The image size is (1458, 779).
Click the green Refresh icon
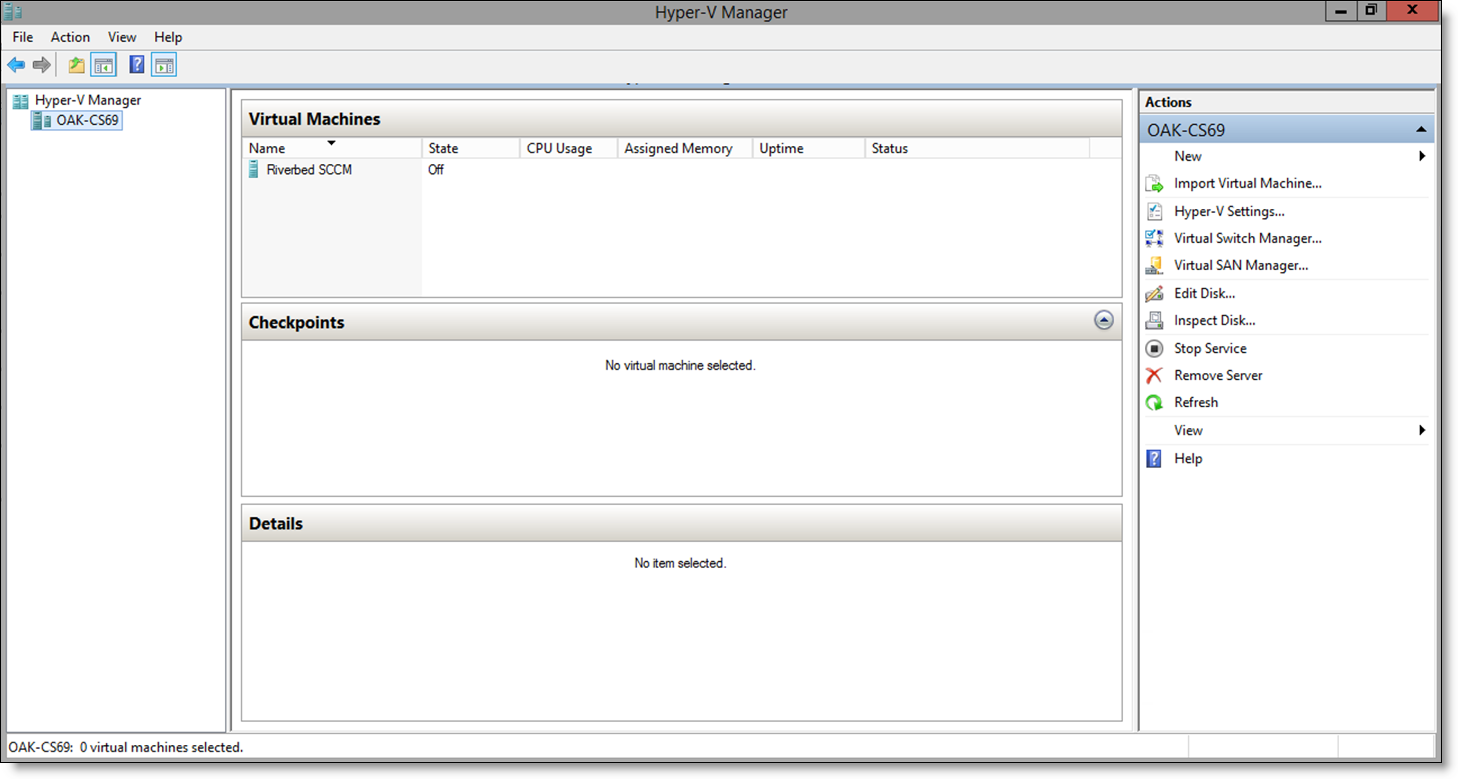(x=1154, y=403)
